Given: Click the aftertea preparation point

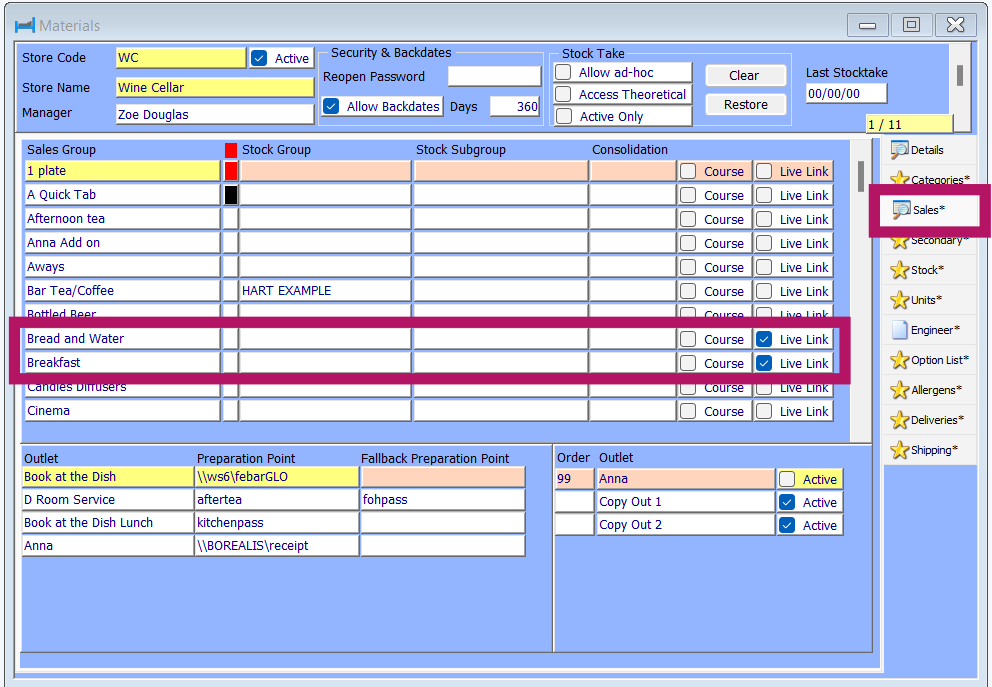Looking at the screenshot, I should 277,500.
